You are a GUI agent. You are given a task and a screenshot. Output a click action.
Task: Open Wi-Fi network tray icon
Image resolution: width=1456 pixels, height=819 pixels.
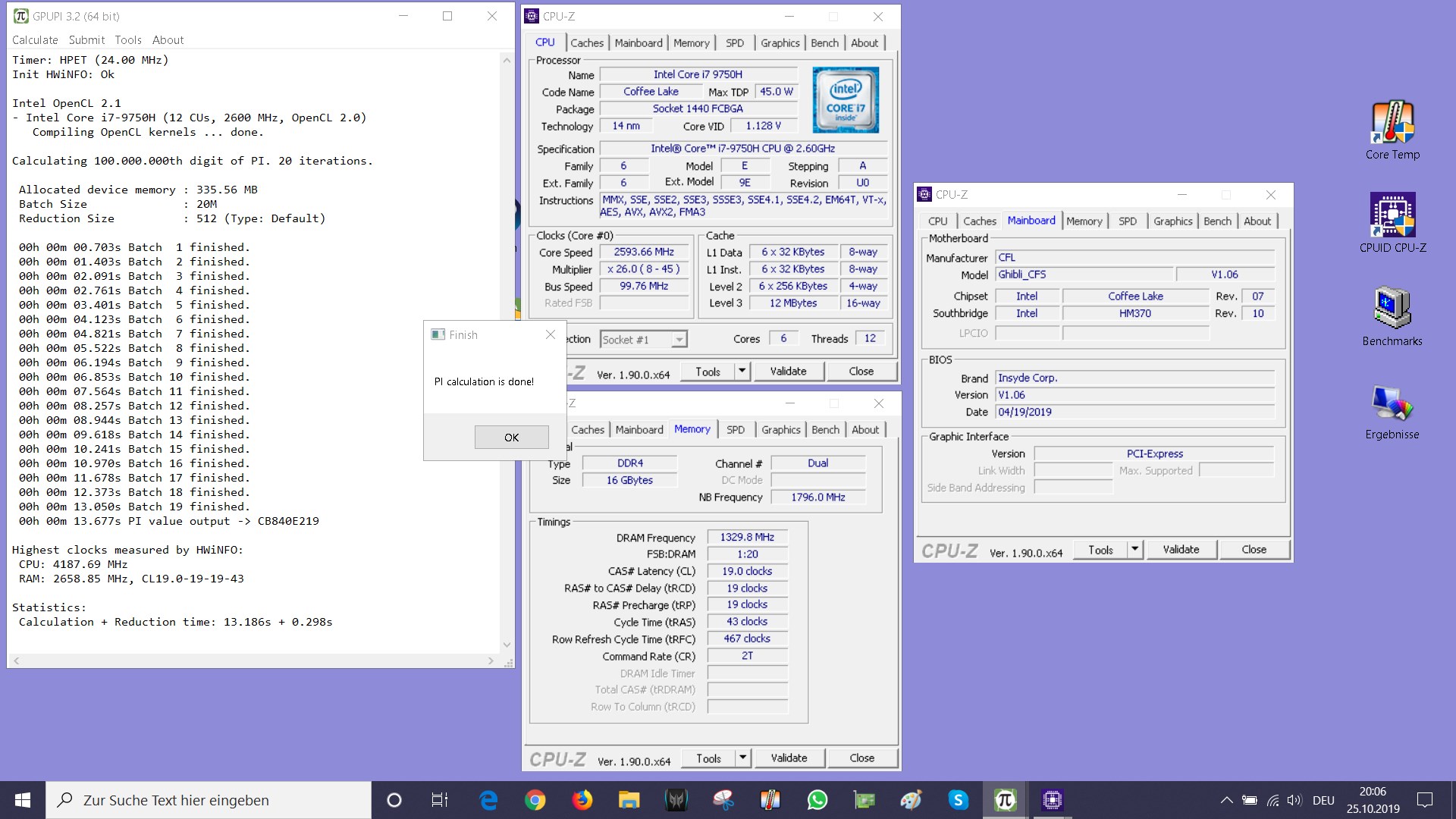coord(1273,800)
